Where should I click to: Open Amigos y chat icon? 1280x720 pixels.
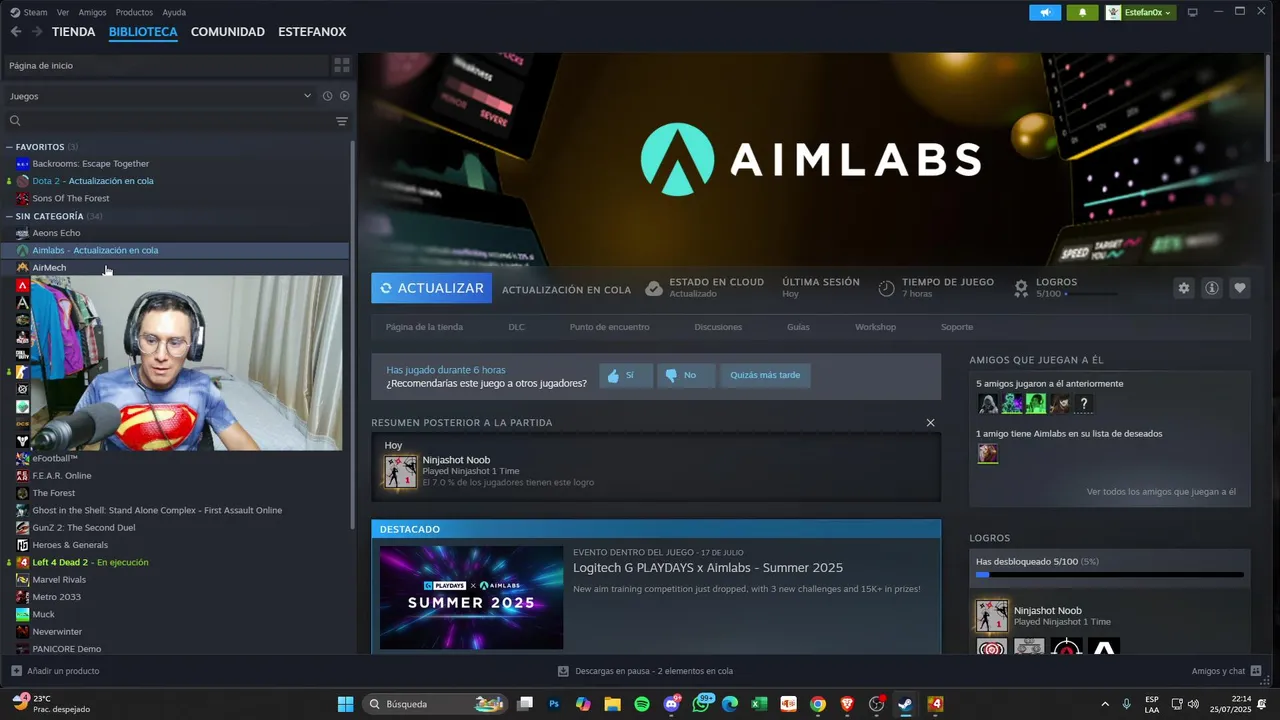(x=1256, y=671)
